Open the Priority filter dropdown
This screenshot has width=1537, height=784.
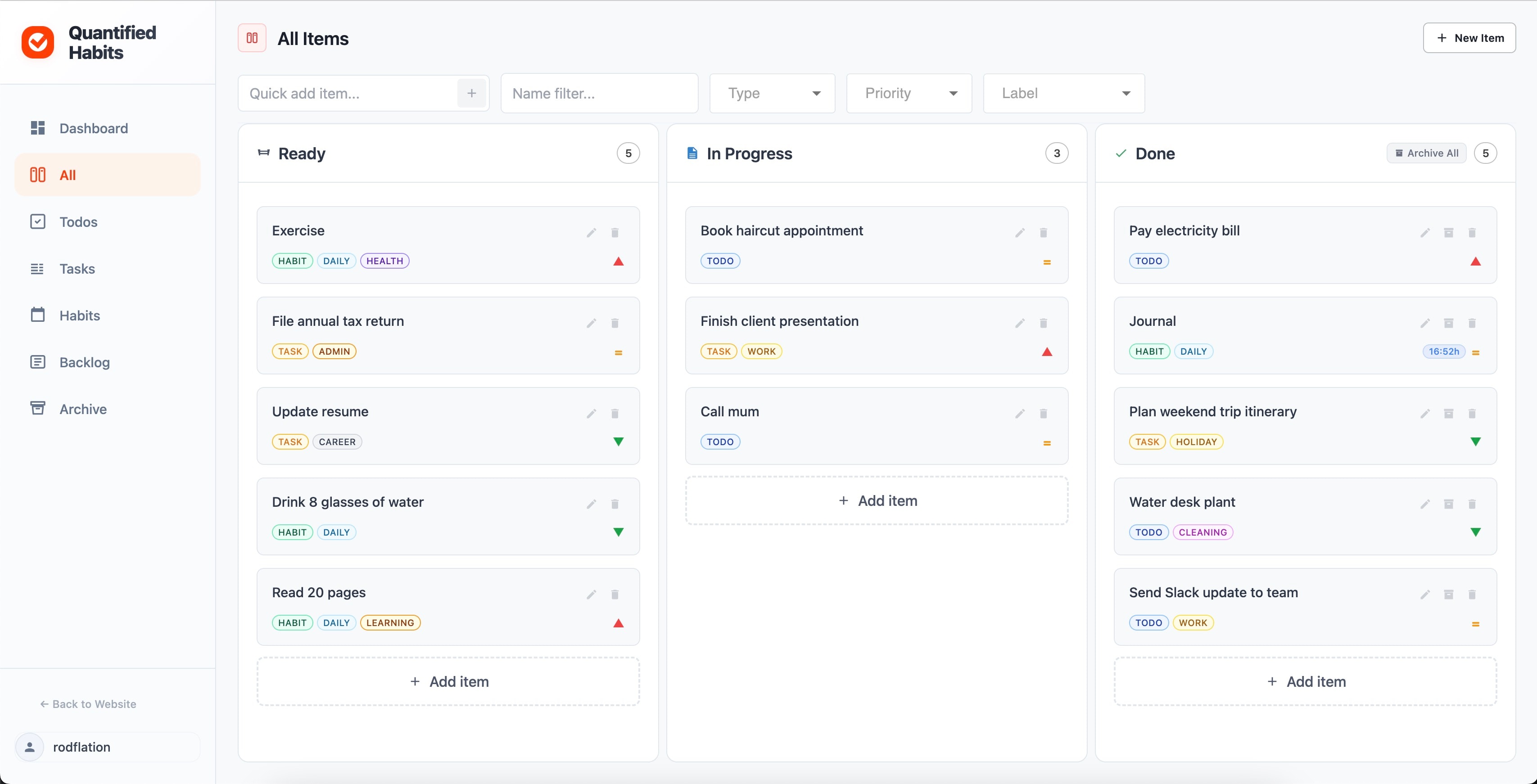[909, 93]
